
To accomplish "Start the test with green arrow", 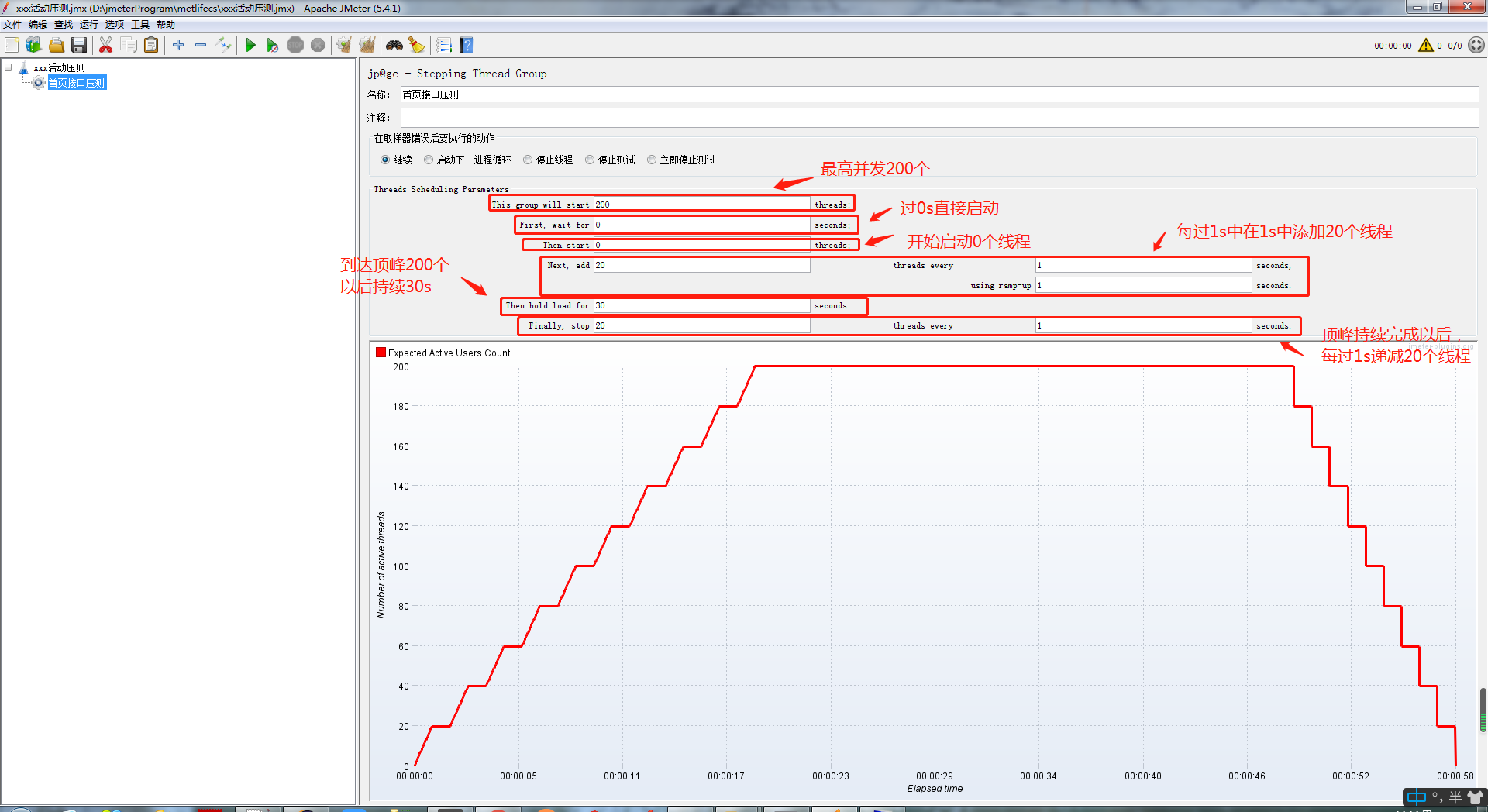I will click(250, 45).
